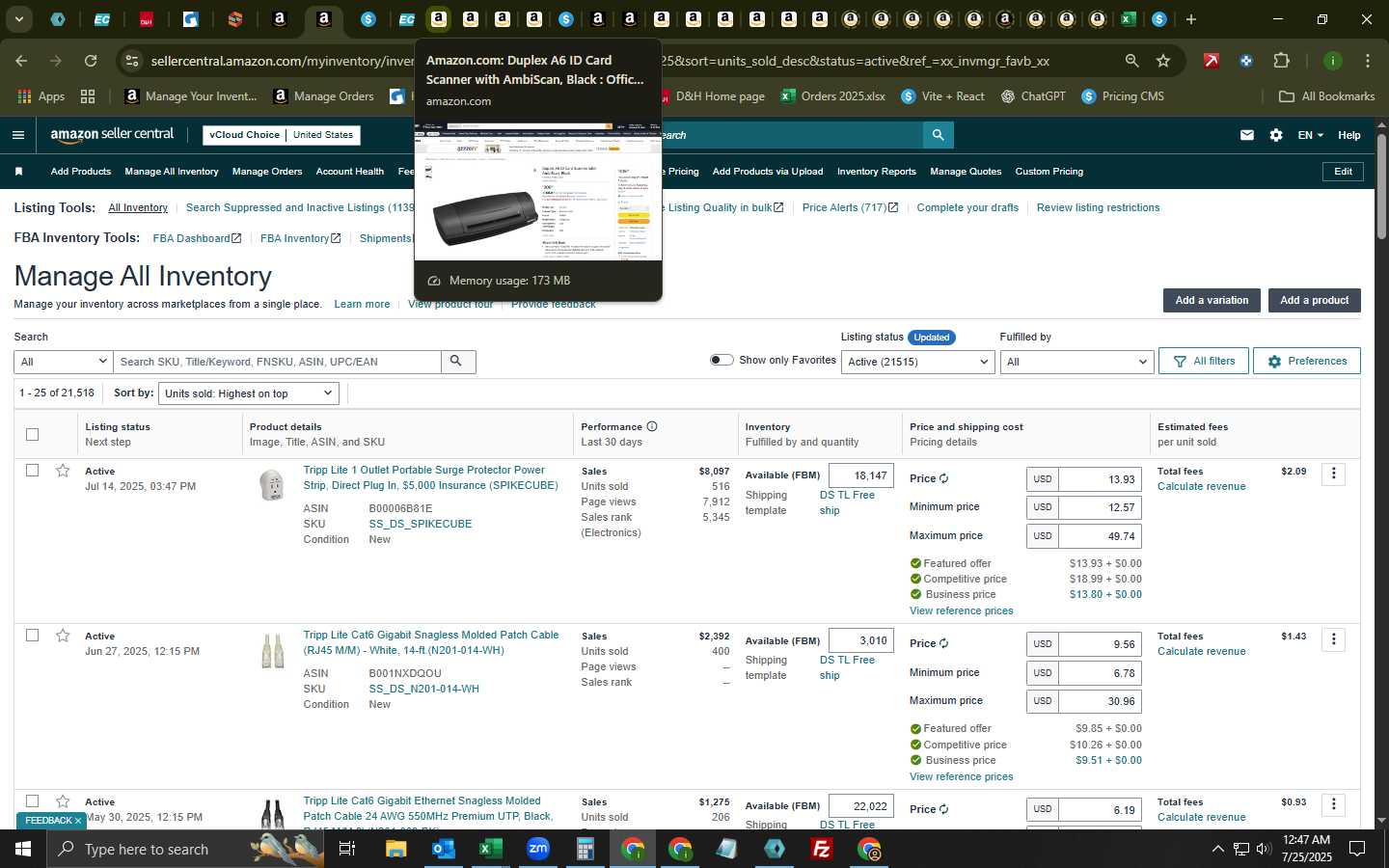Open Excel from the Windows taskbar
The width and height of the screenshot is (1389, 868).
[x=490, y=849]
